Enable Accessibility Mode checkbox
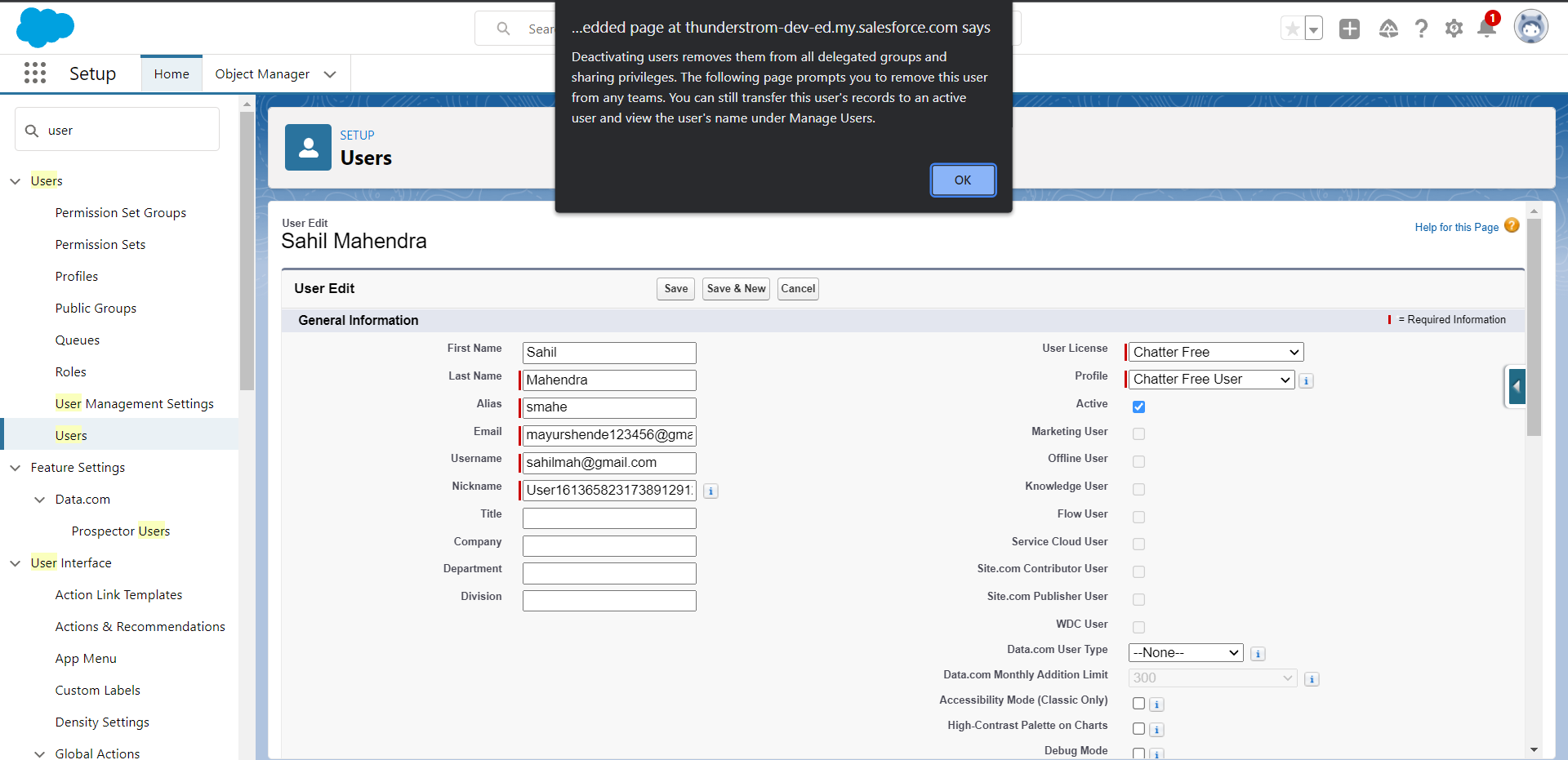 coord(1138,703)
